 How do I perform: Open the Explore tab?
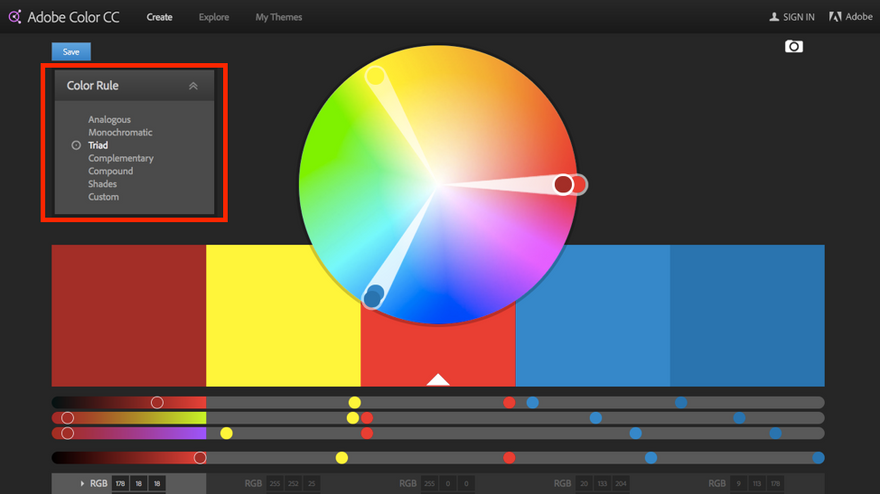coord(214,17)
